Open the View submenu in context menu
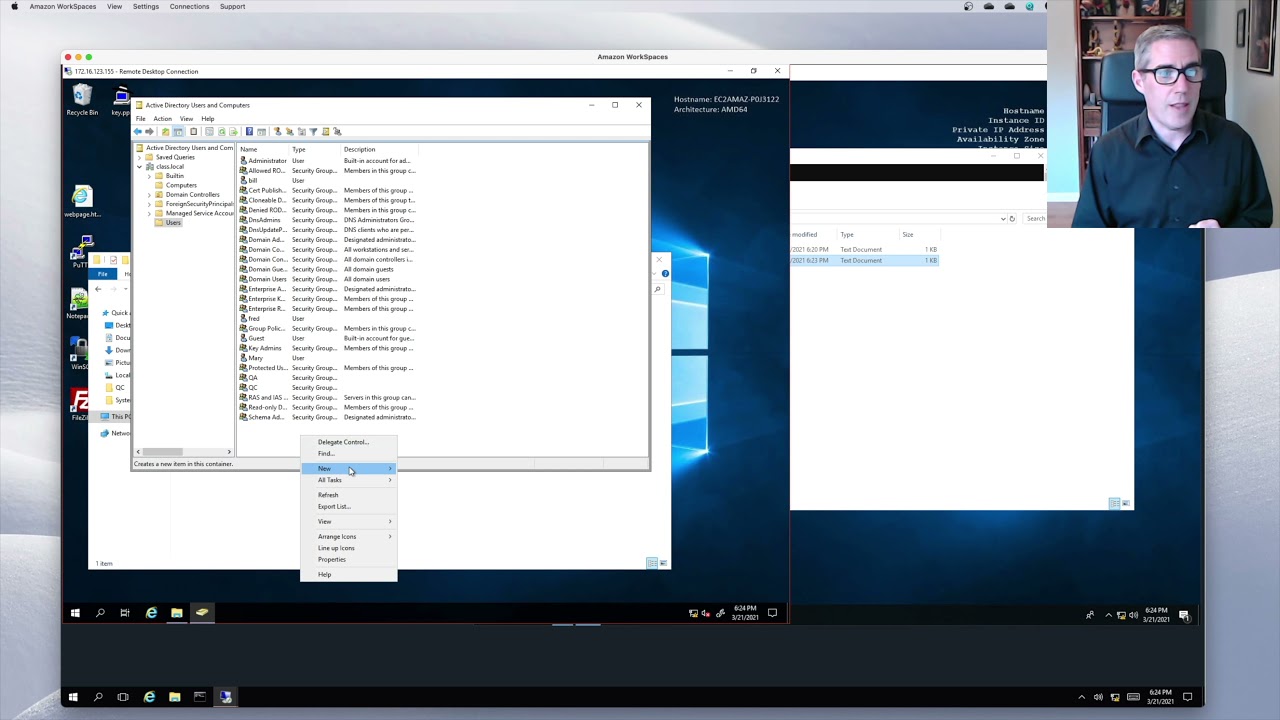The width and height of the screenshot is (1280, 720). tap(349, 521)
